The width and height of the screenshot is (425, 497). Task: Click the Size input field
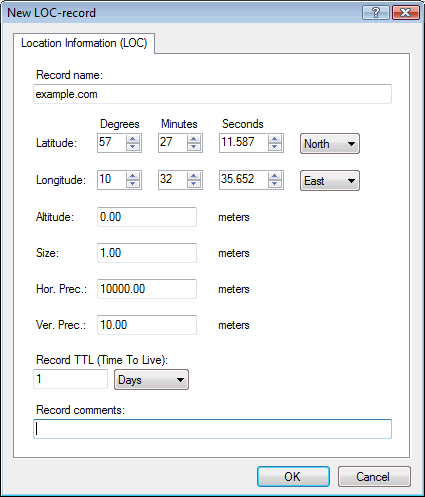pos(147,253)
